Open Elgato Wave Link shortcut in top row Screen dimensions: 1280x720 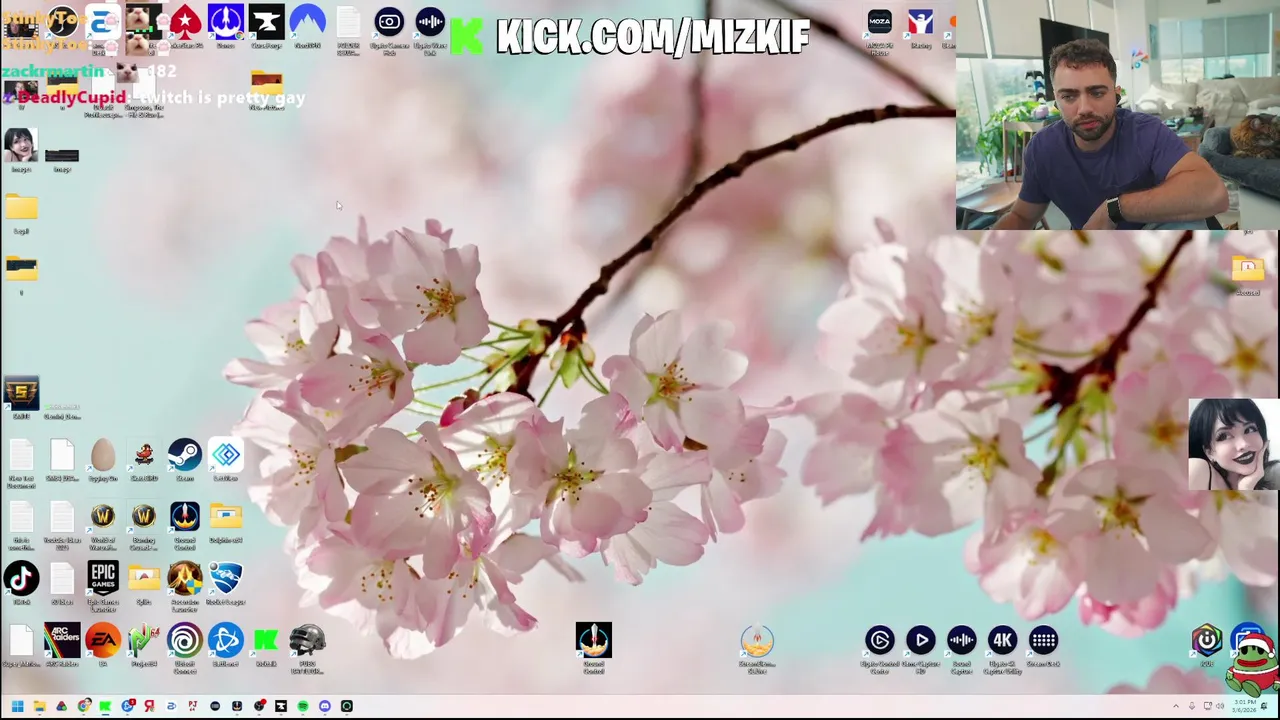coord(430,22)
